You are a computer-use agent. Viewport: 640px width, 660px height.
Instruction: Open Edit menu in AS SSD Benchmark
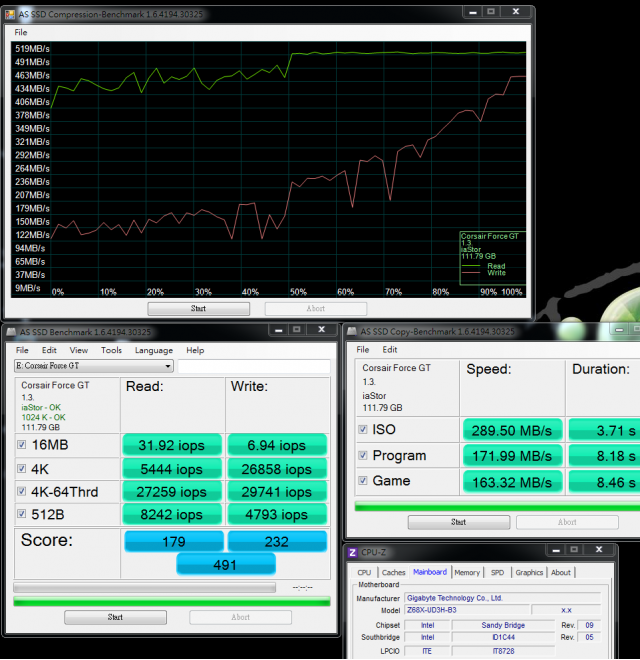point(49,350)
